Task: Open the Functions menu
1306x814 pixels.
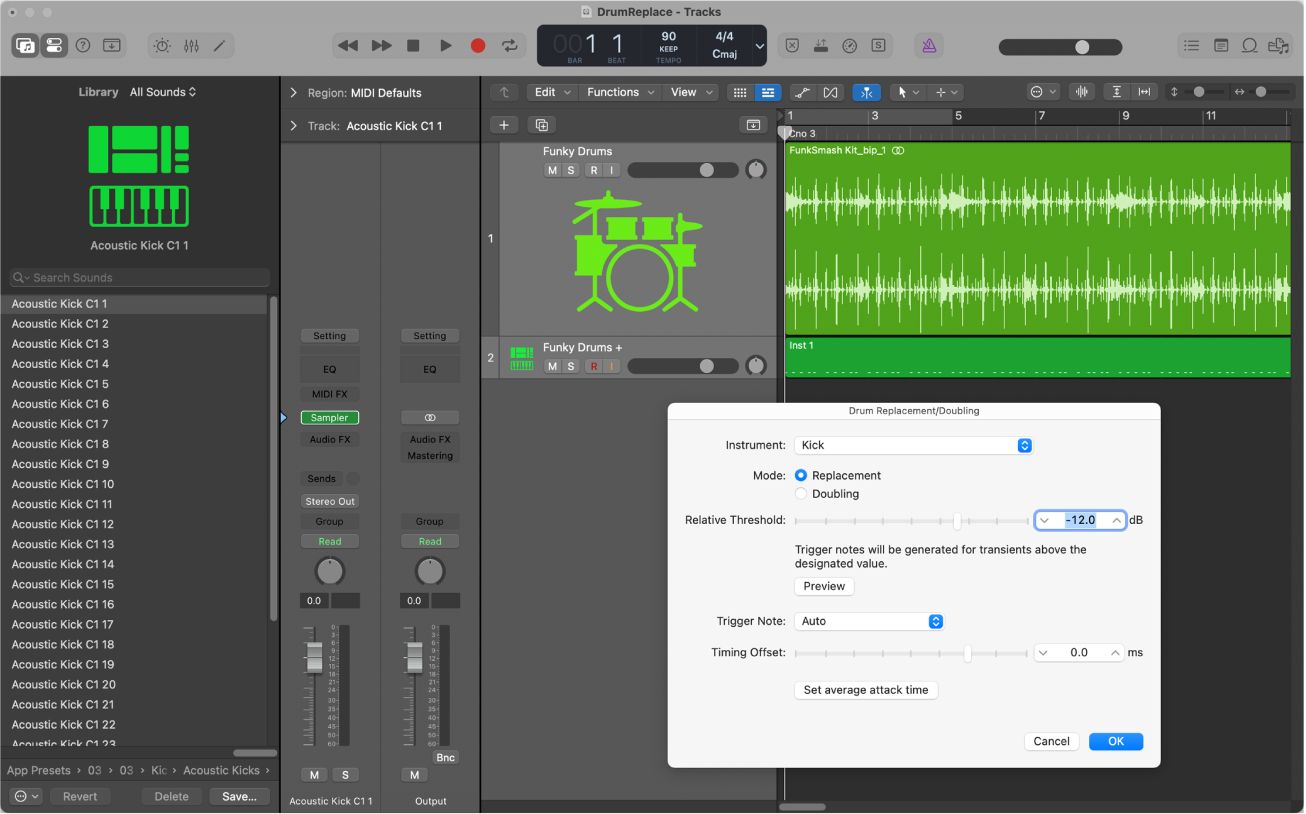Action: 619,91
